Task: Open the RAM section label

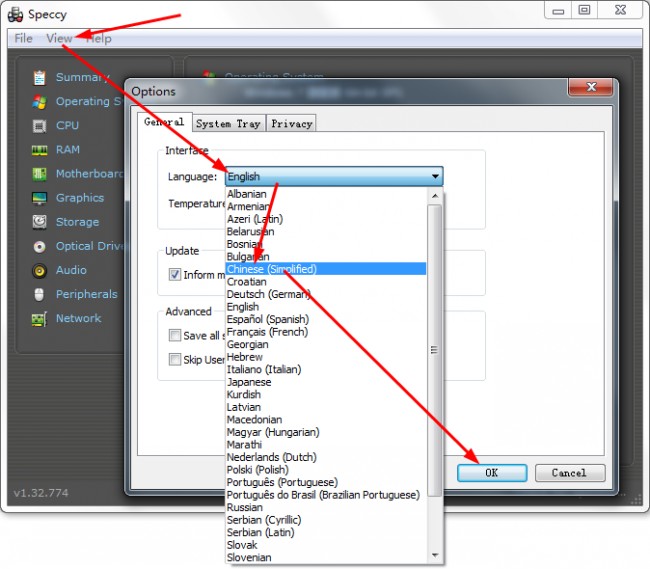Action: pyautogui.click(x=68, y=150)
